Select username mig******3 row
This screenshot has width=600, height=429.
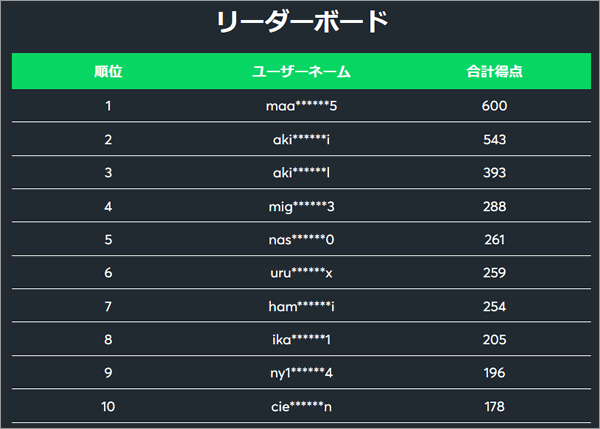pos(301,206)
